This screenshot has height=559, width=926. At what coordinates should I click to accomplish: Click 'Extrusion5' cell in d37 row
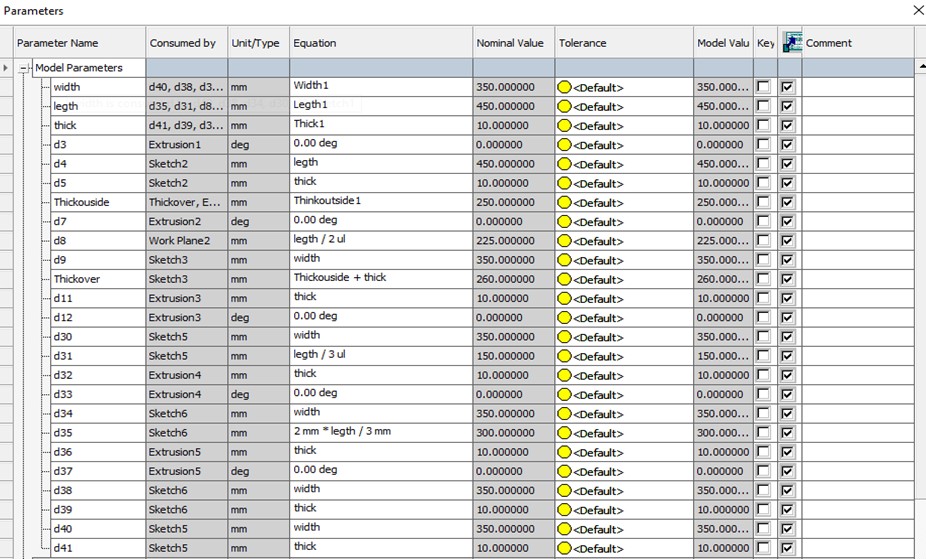click(187, 472)
